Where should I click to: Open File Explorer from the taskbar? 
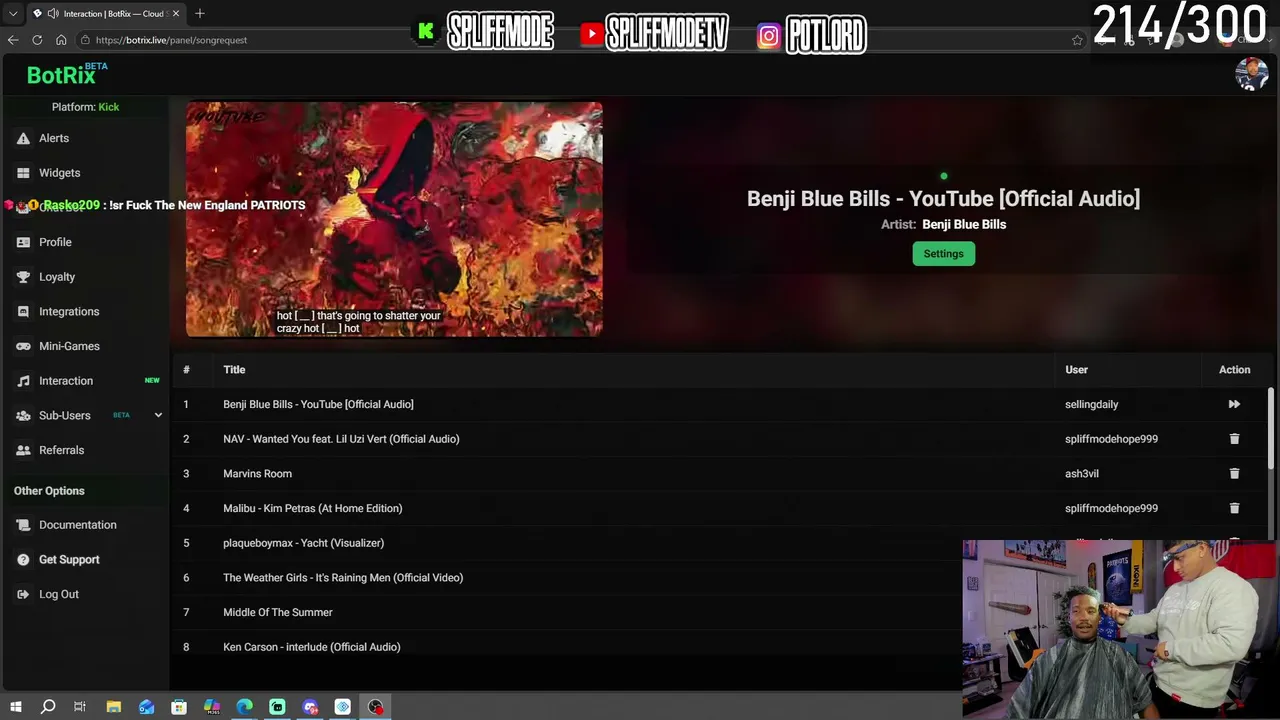click(x=114, y=707)
